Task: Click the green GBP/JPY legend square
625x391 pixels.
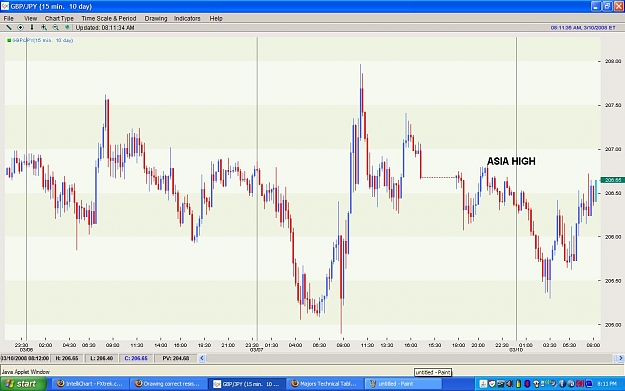Action: point(9,40)
